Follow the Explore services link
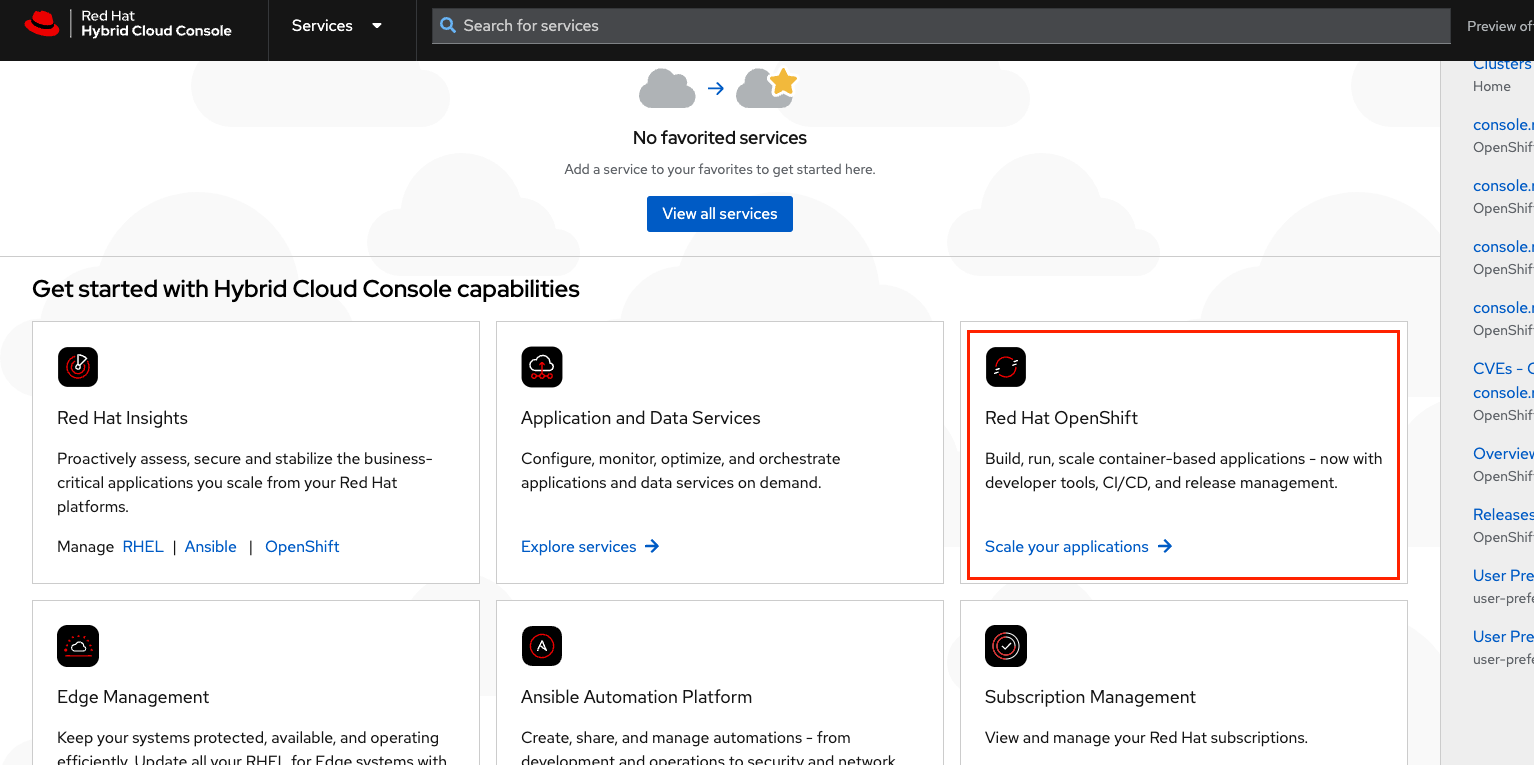 [579, 547]
